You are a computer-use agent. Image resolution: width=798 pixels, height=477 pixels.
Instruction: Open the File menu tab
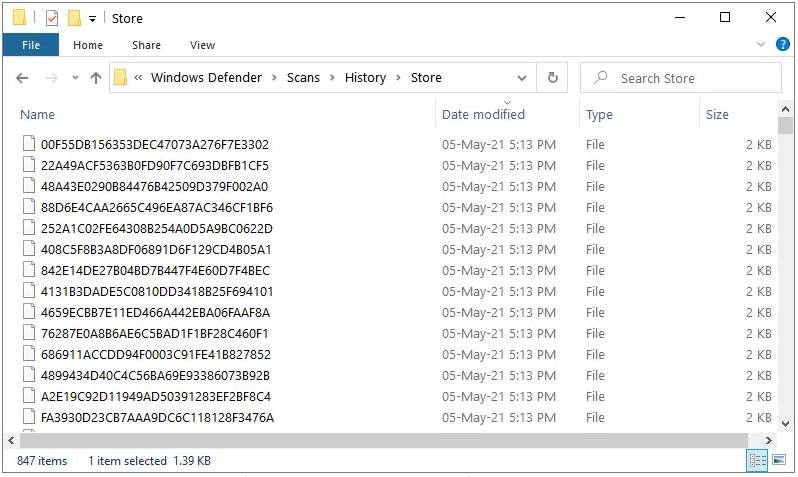pyautogui.click(x=31, y=45)
